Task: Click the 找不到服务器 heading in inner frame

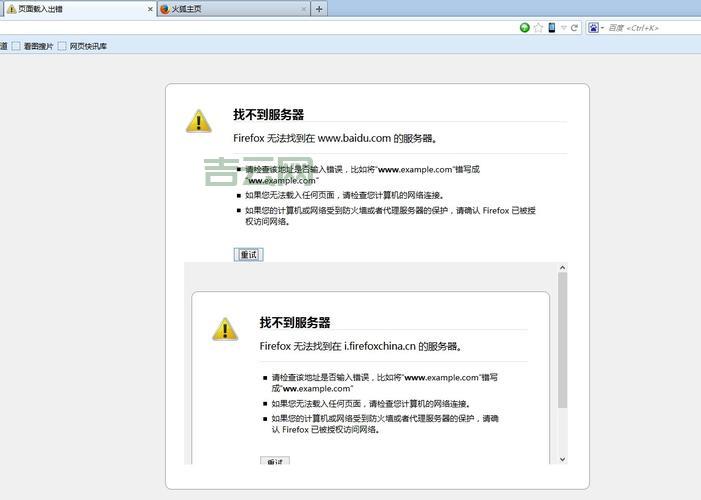Action: pos(295,322)
